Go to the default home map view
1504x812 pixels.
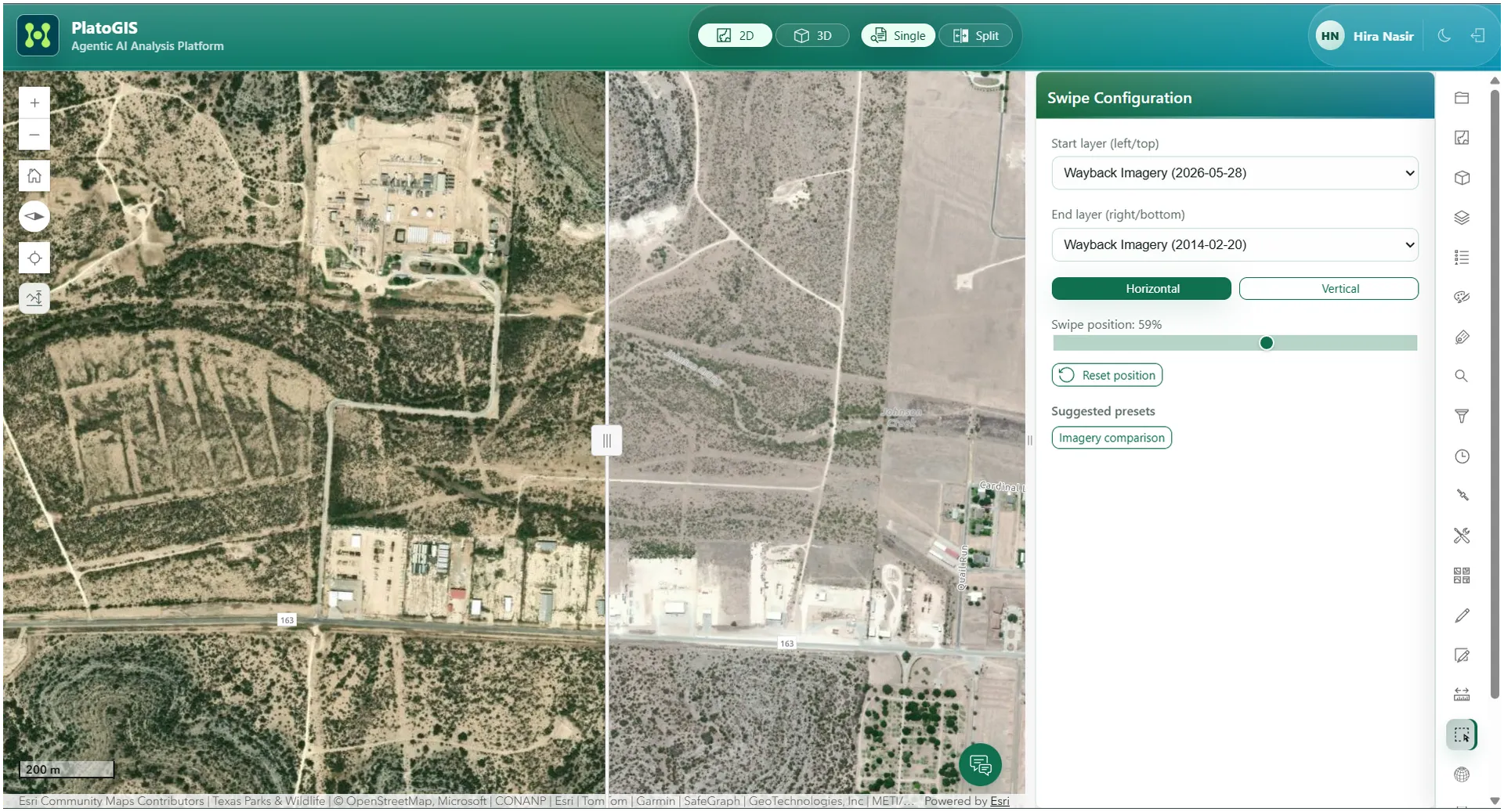tap(34, 175)
